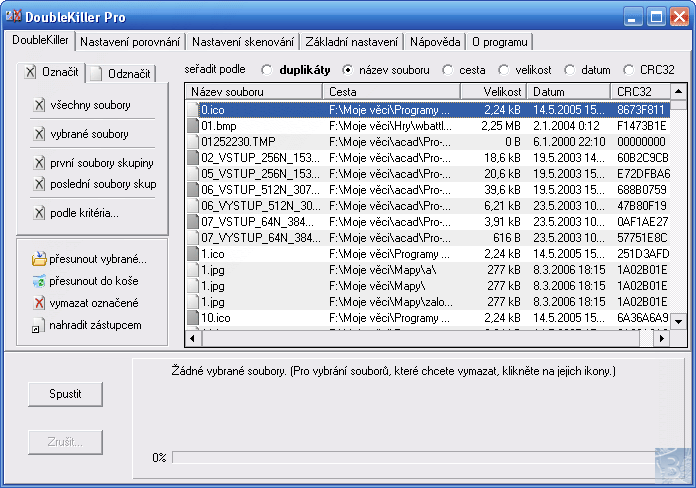The width and height of the screenshot is (696, 488).
Task: Click size cell 39,6 kB
Action: pos(502,190)
